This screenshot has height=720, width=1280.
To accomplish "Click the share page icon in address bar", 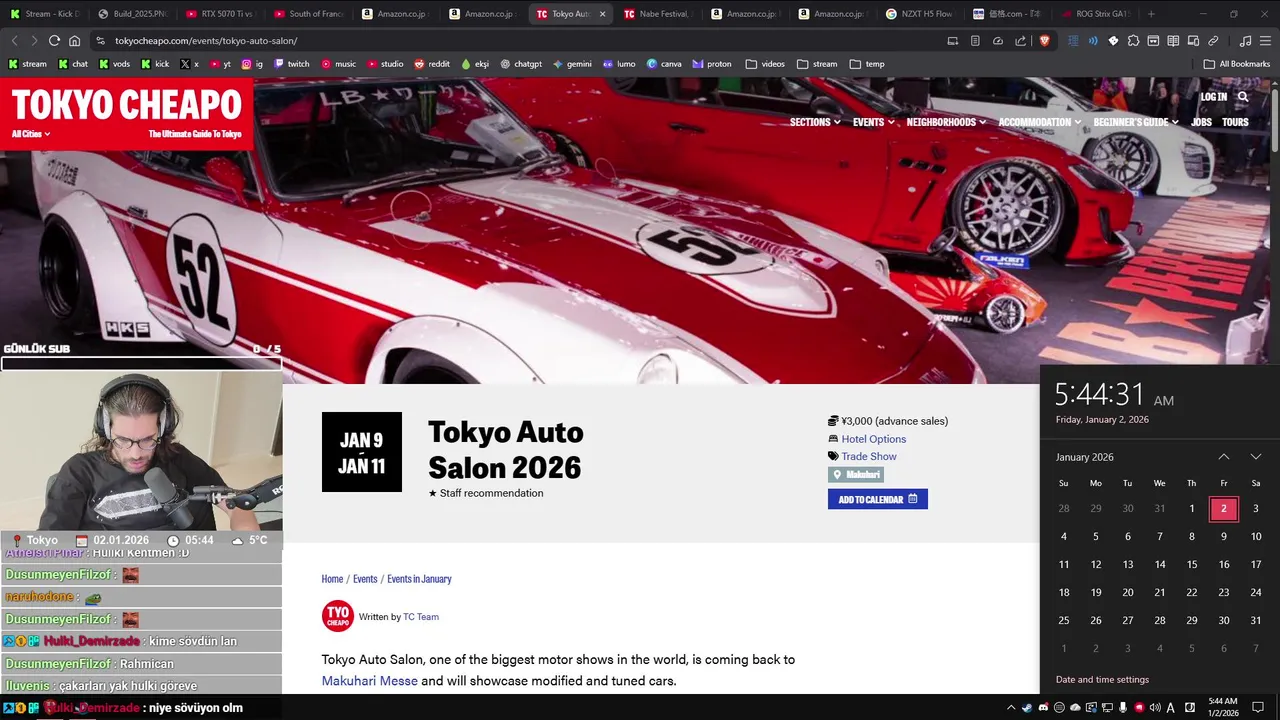I will [1020, 41].
